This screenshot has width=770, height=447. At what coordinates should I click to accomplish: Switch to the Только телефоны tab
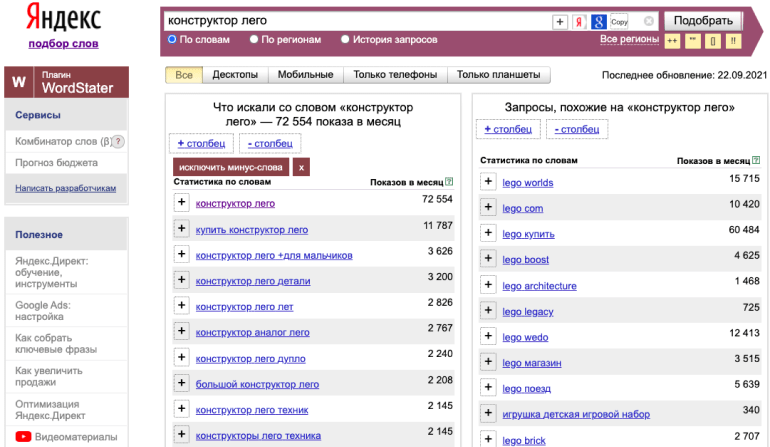(x=395, y=75)
